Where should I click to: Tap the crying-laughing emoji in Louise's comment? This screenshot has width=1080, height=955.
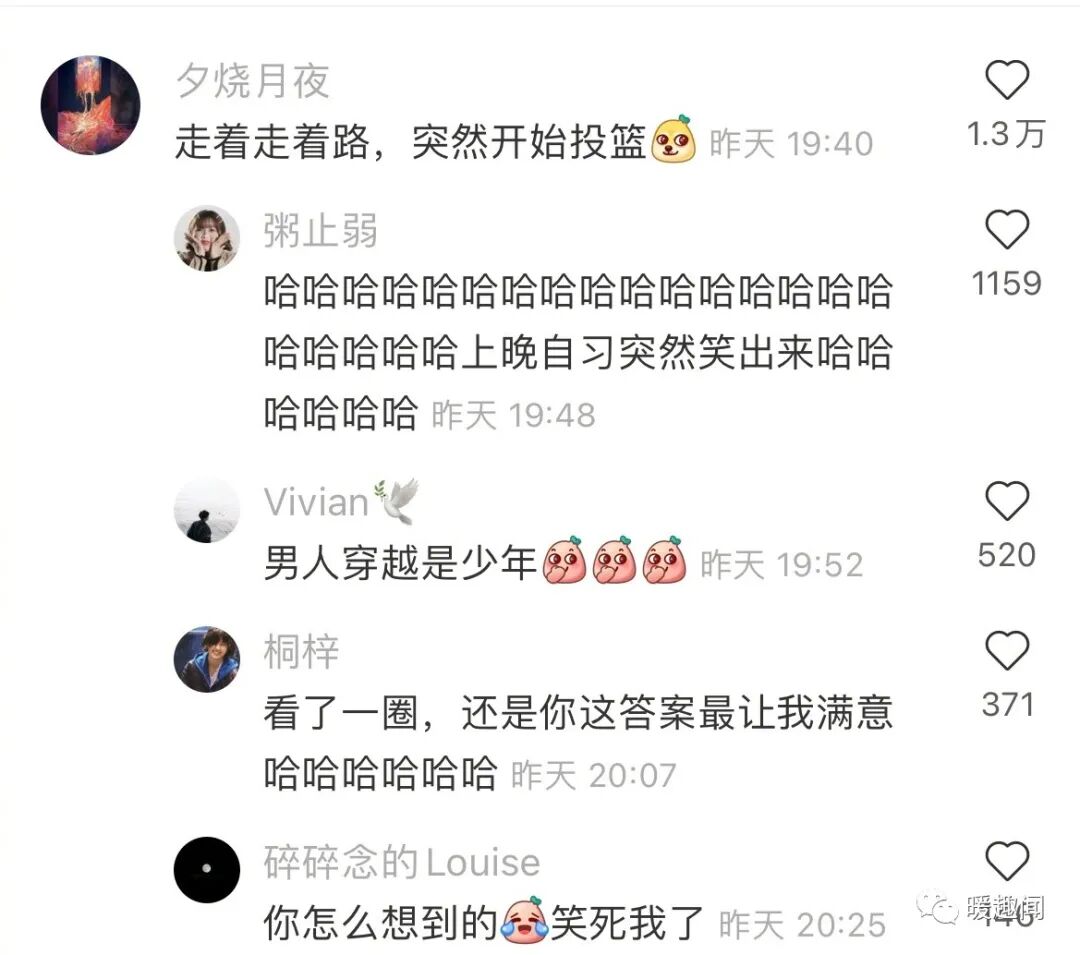[526, 921]
